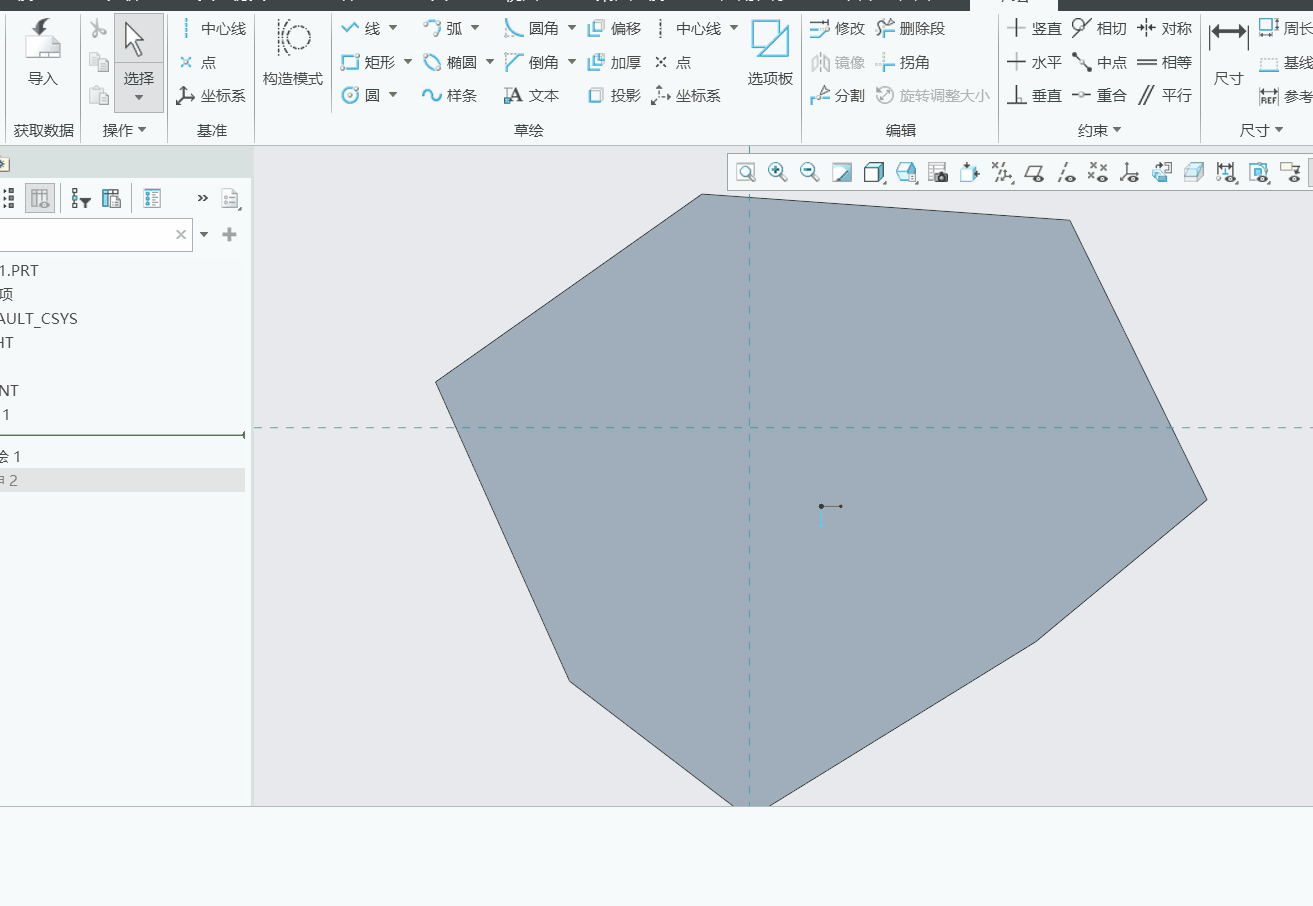Click the 基准 group 中心线 centerline tool
The image size is (1313, 906).
click(212, 28)
